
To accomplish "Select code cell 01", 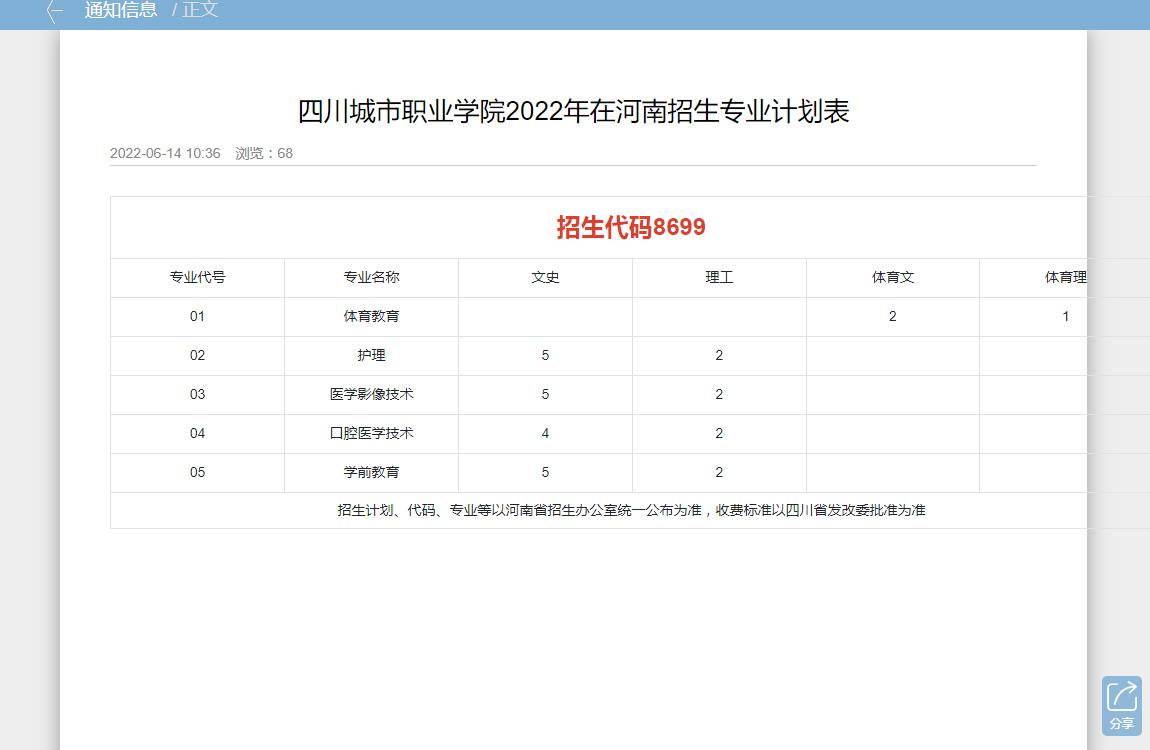I will coord(197,317).
